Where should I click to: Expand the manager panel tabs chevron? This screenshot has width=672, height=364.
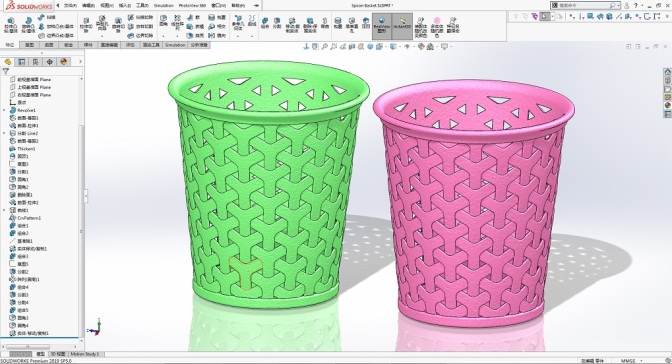(80, 62)
